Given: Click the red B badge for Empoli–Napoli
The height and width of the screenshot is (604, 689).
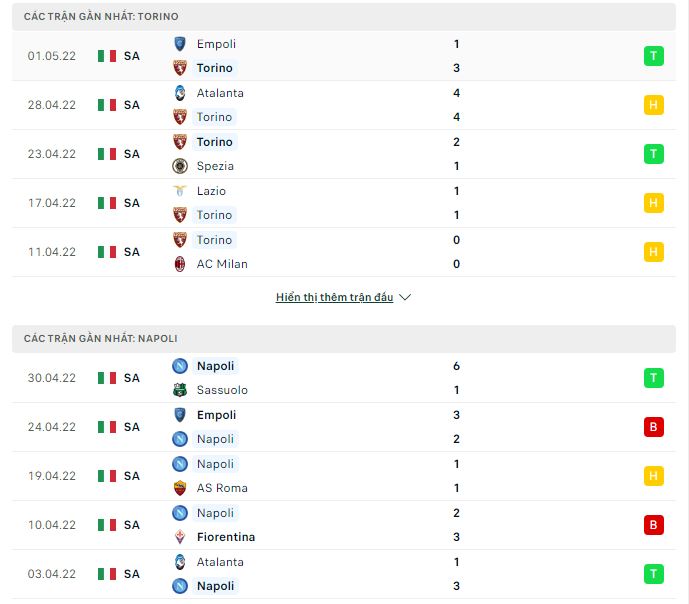Looking at the screenshot, I should click(x=653, y=427).
